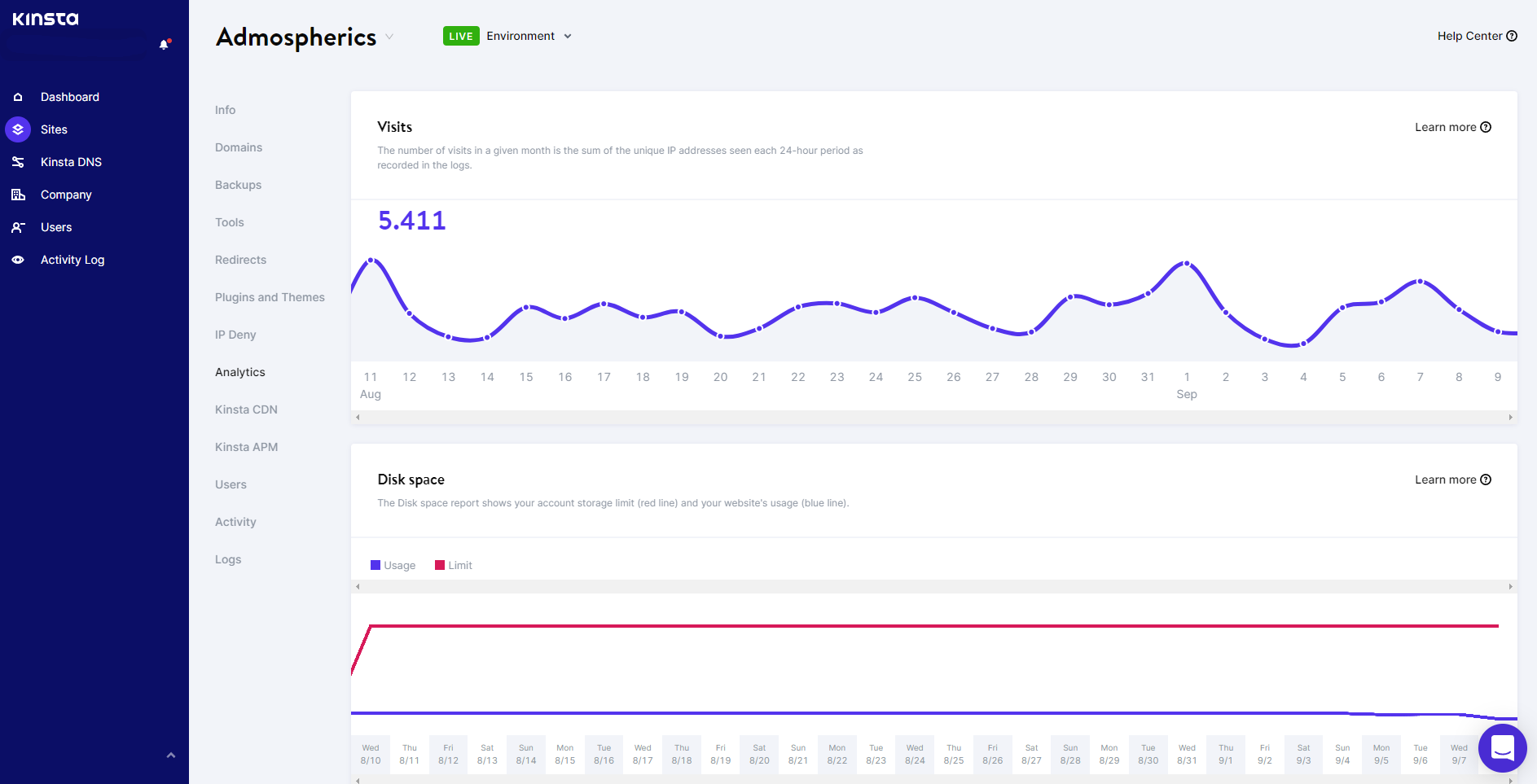Select the Redirects tab
Image resolution: width=1537 pixels, height=784 pixels.
pos(240,260)
